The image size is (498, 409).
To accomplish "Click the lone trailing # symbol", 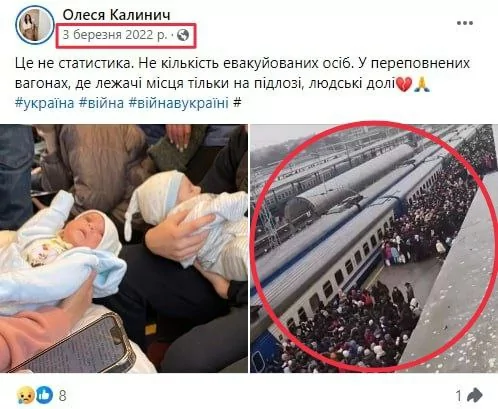I will pos(237,103).
